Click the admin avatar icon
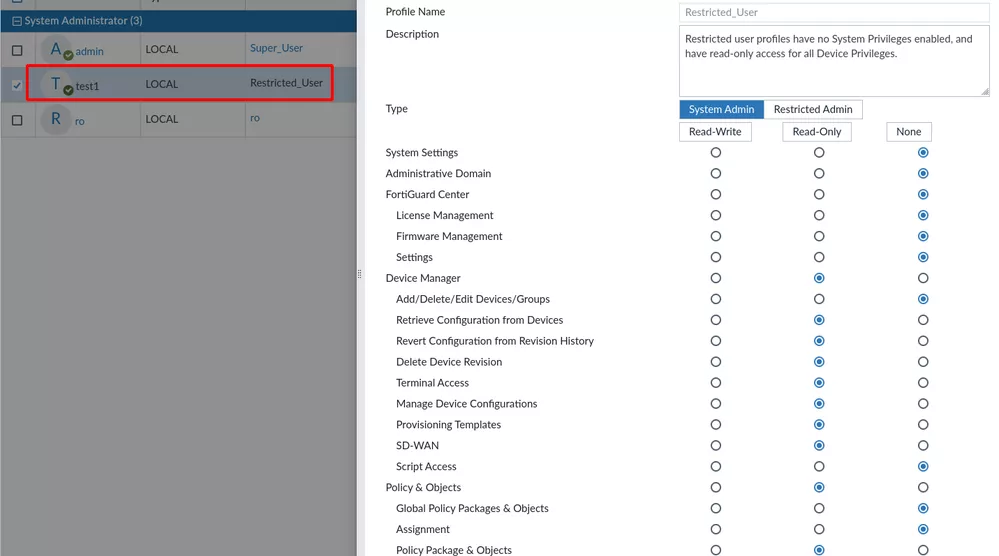Viewport: 999px width, 556px height. pos(56,49)
